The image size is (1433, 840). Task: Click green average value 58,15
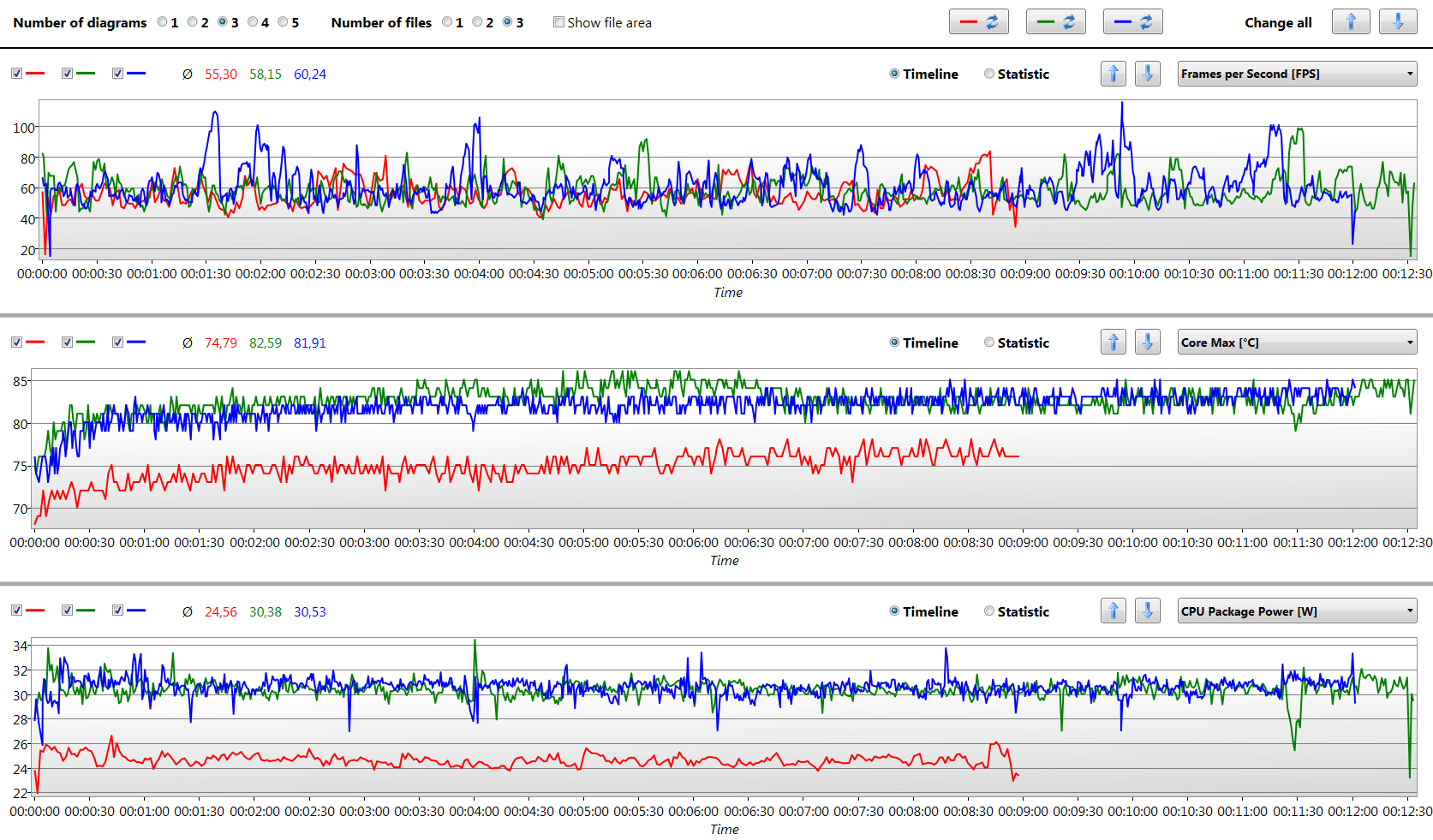(x=266, y=74)
